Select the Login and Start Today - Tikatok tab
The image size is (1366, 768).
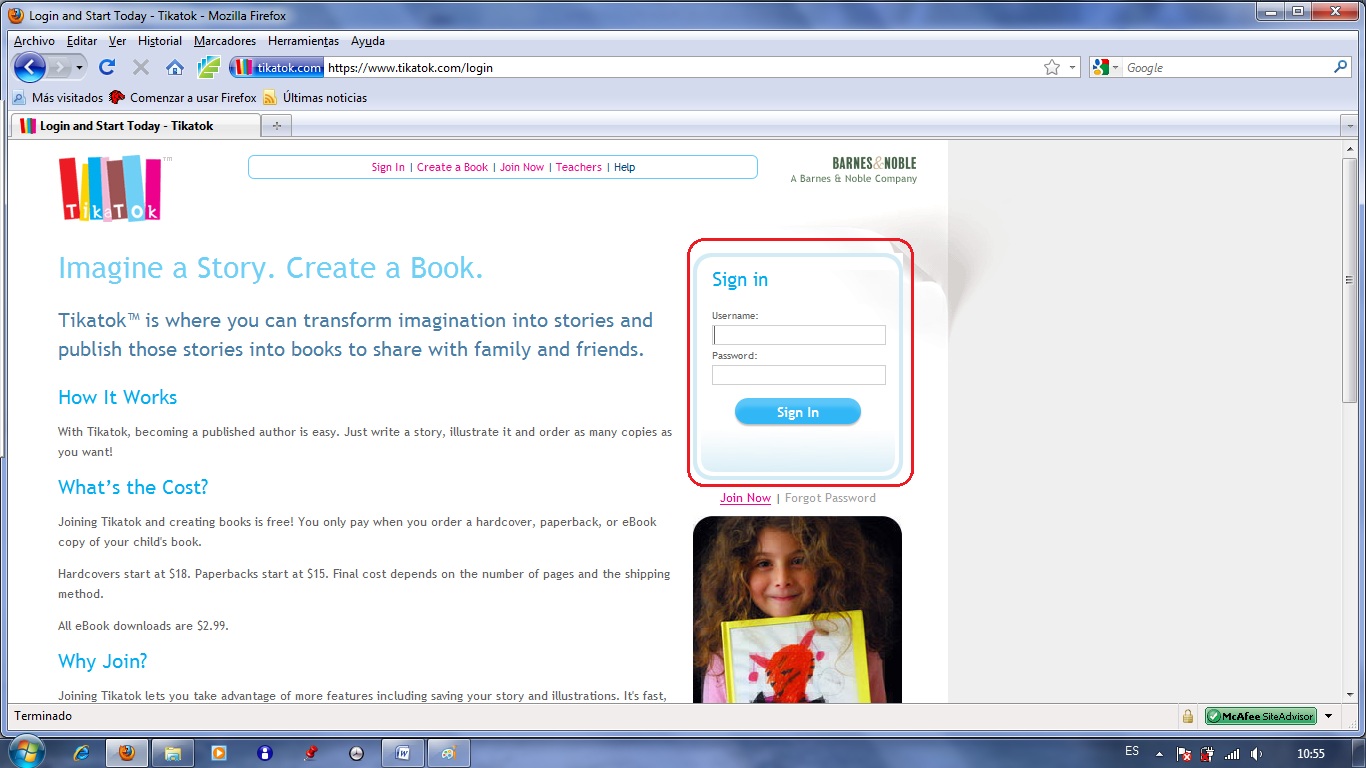[135, 126]
